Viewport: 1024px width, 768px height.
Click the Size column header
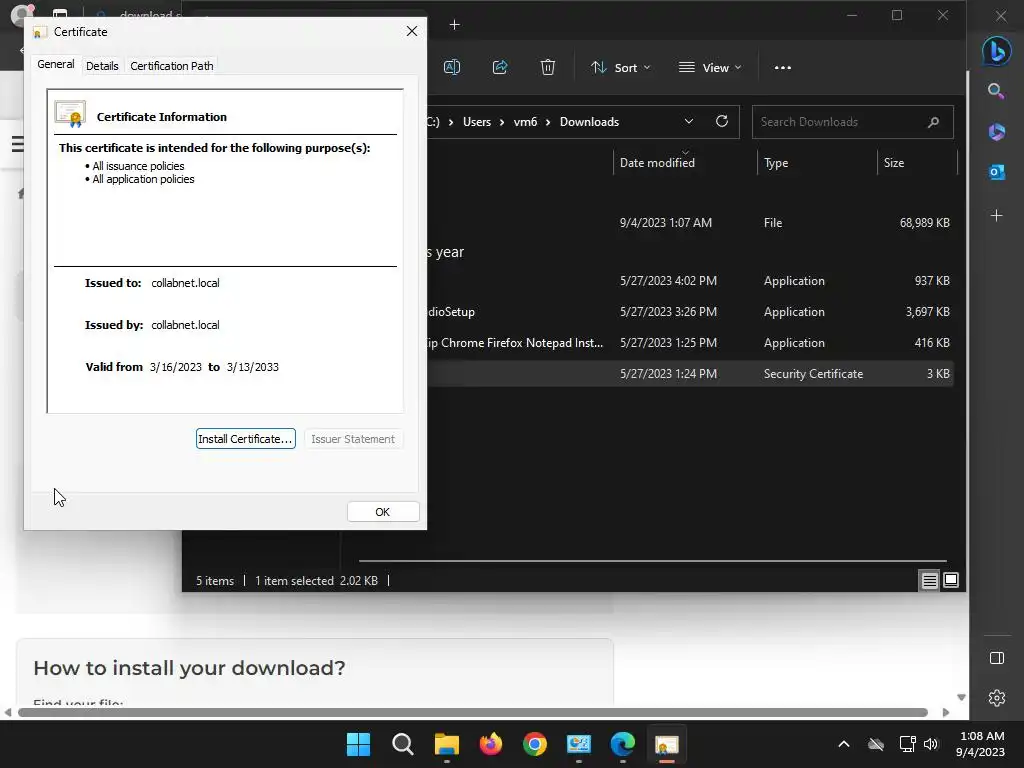pos(894,163)
